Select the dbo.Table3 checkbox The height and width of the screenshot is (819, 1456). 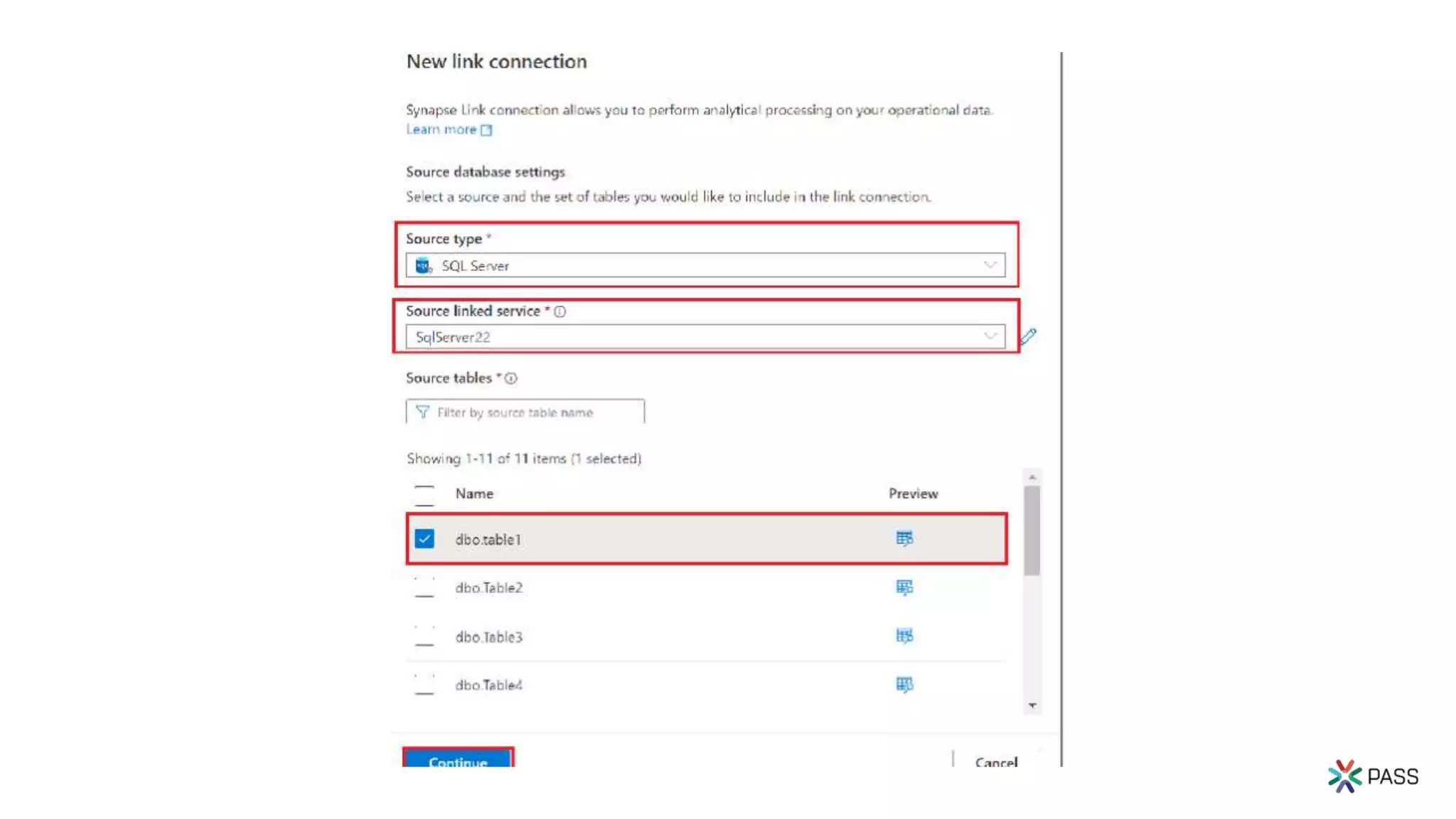424,636
